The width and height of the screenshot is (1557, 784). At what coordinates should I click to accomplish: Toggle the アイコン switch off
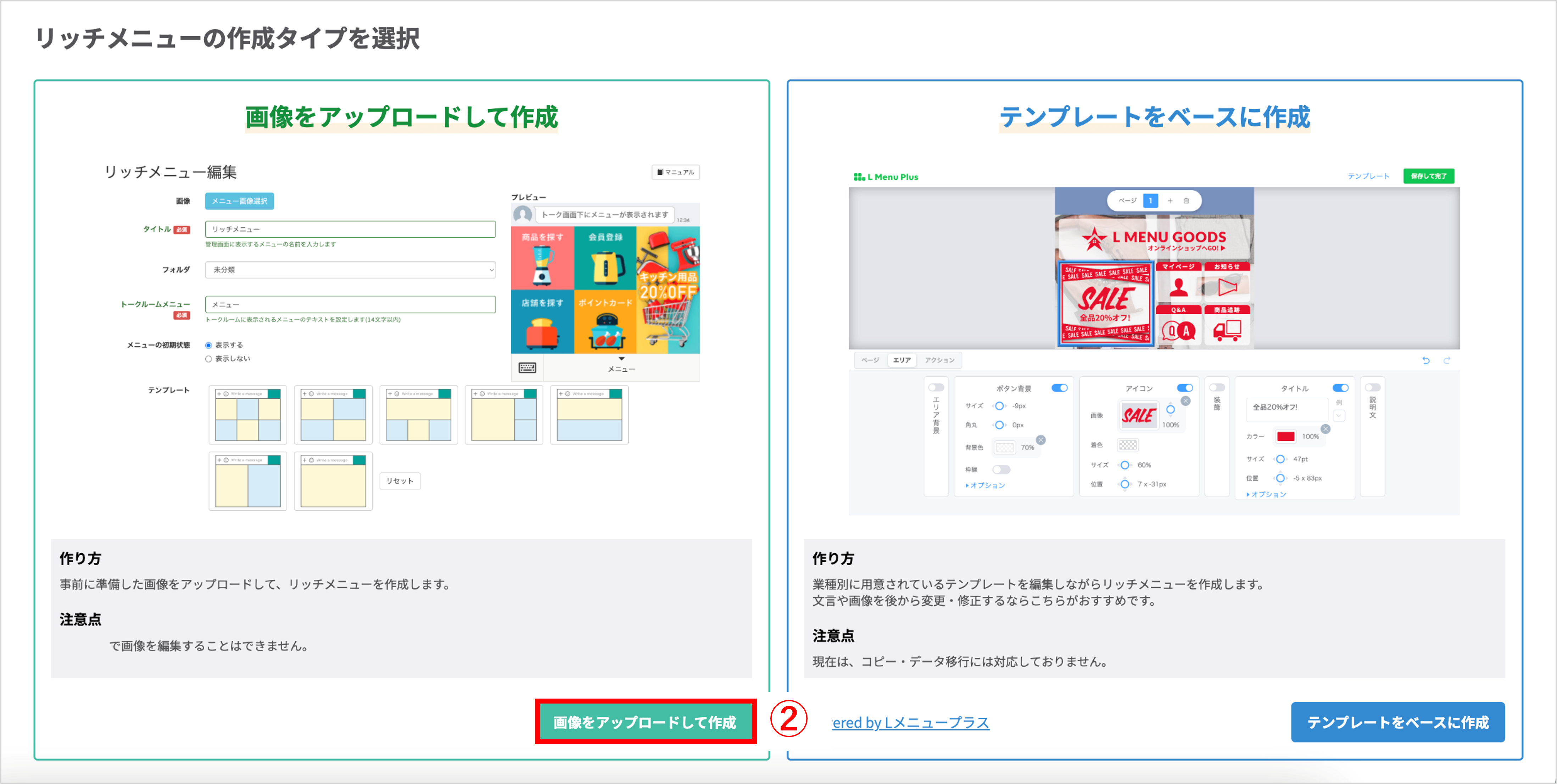click(x=1185, y=388)
